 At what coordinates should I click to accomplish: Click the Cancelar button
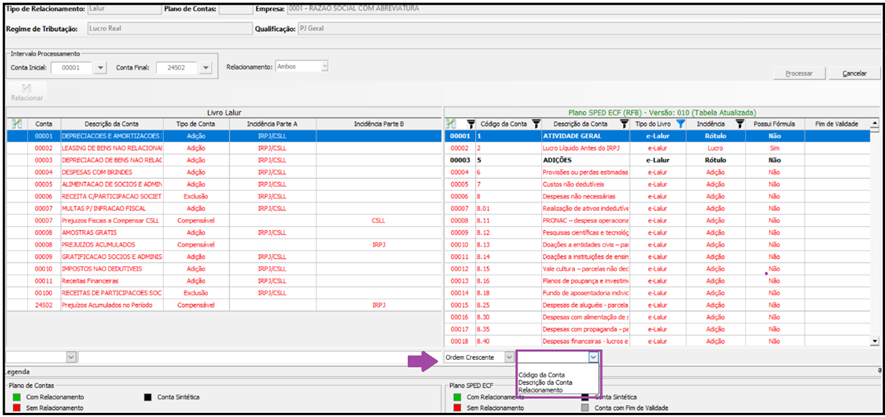pyautogui.click(x=854, y=74)
